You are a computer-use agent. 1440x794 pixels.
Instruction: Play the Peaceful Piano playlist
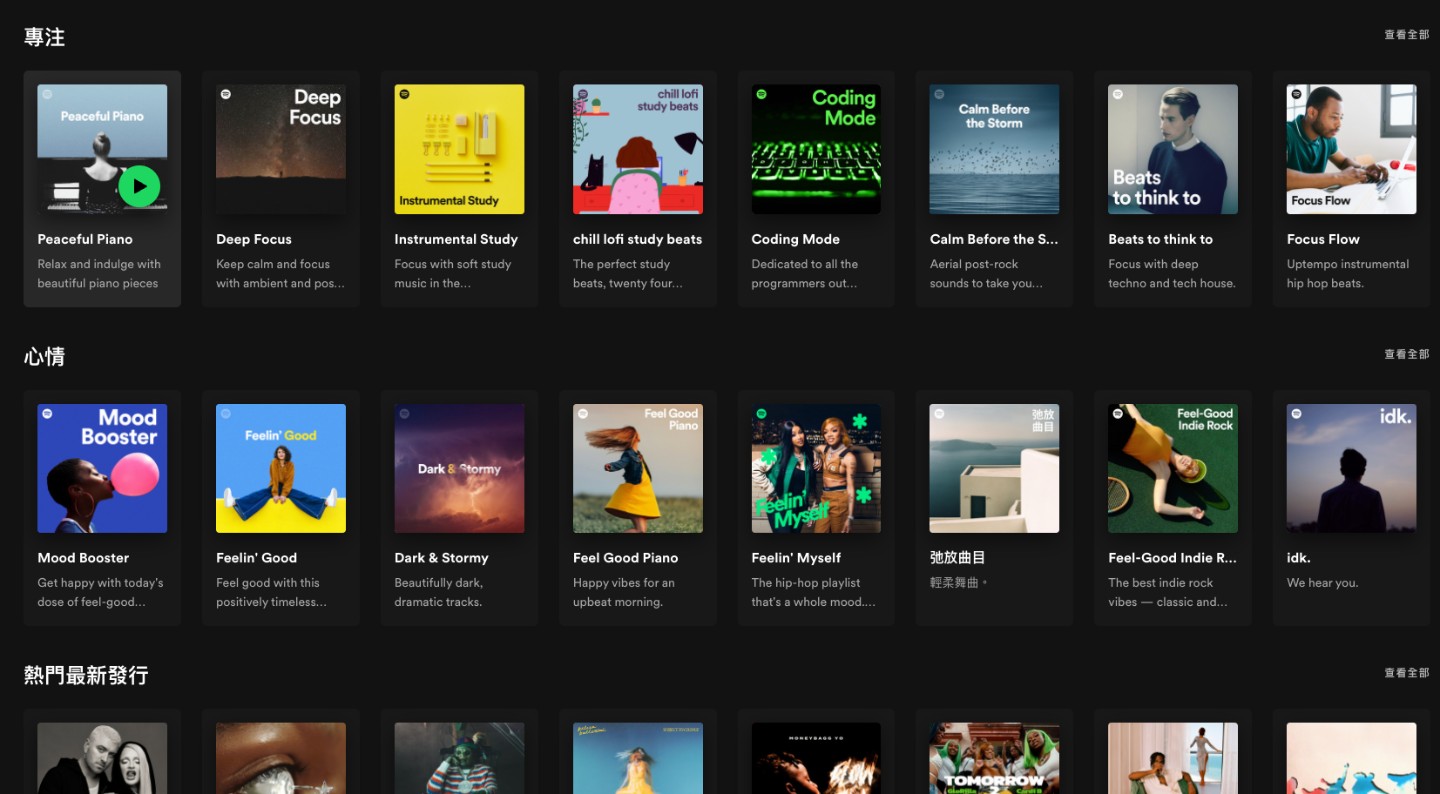(x=139, y=186)
